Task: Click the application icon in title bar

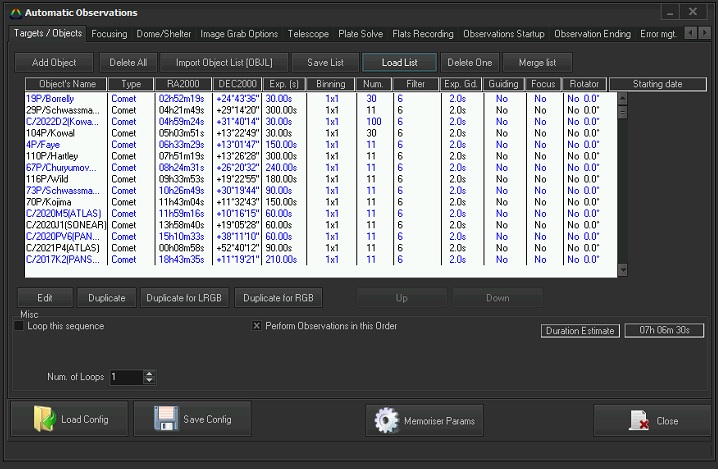Action: tap(12, 12)
